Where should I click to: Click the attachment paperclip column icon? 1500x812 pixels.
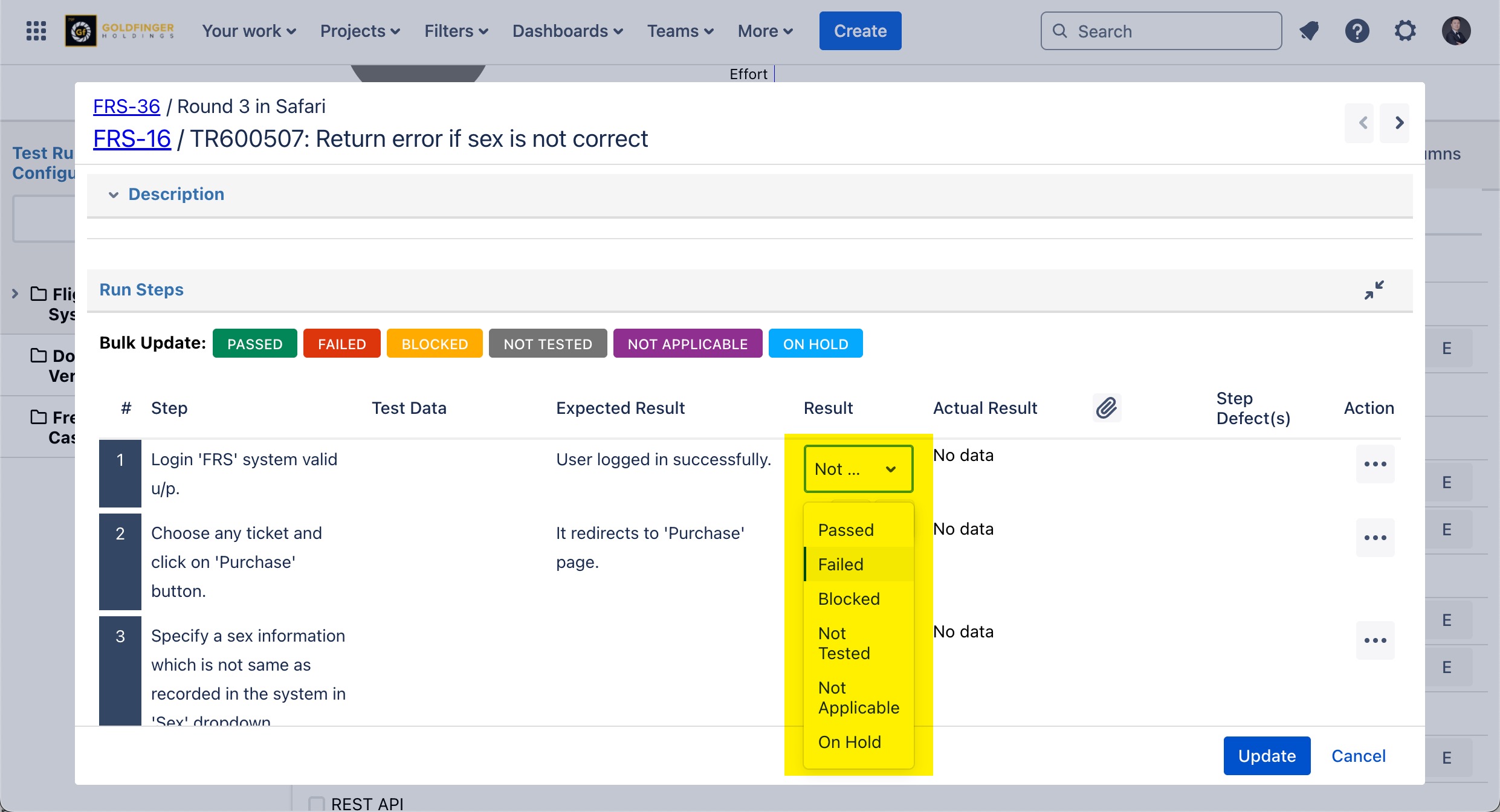[1107, 408]
